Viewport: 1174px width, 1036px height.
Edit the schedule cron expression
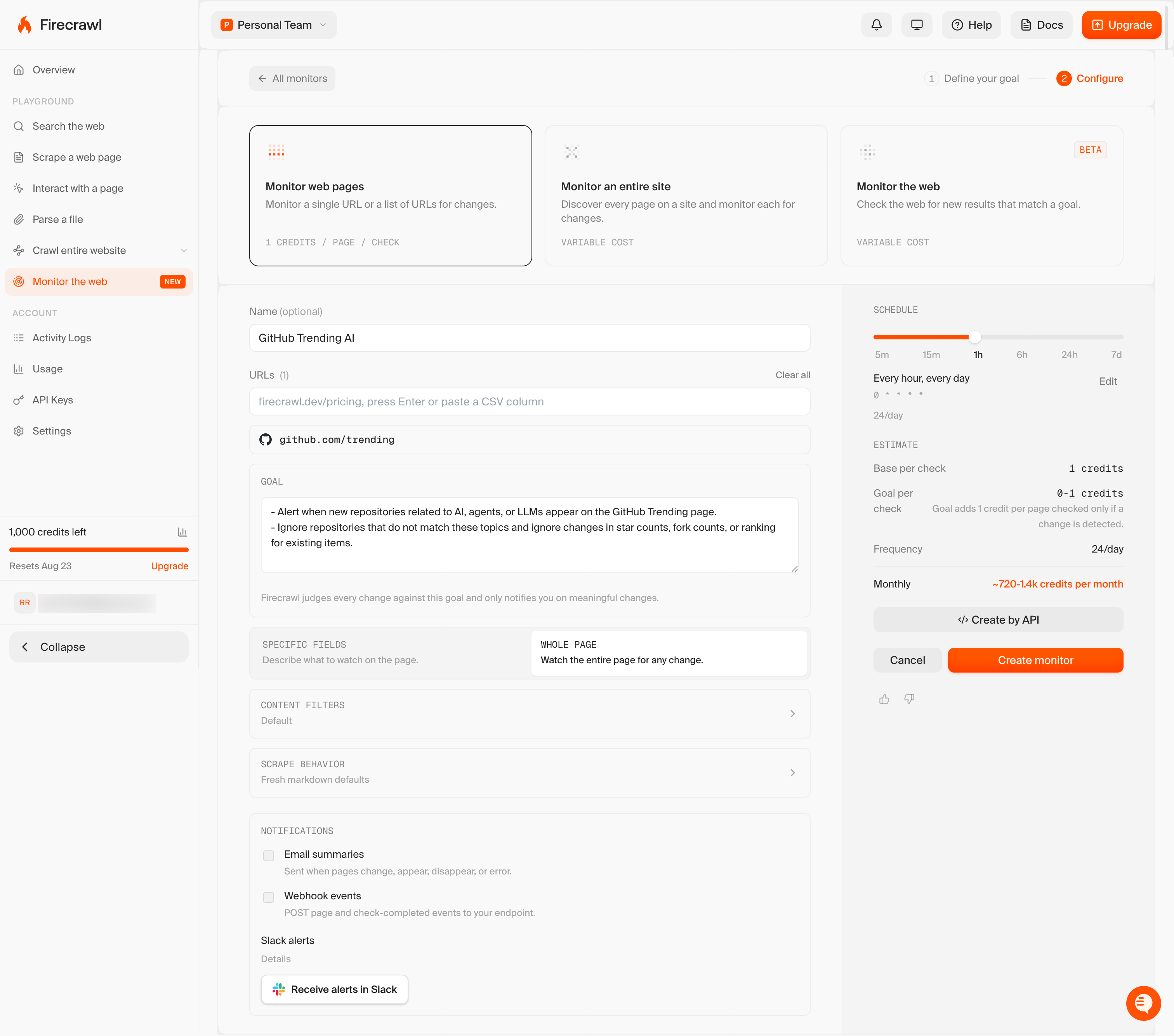point(1107,381)
